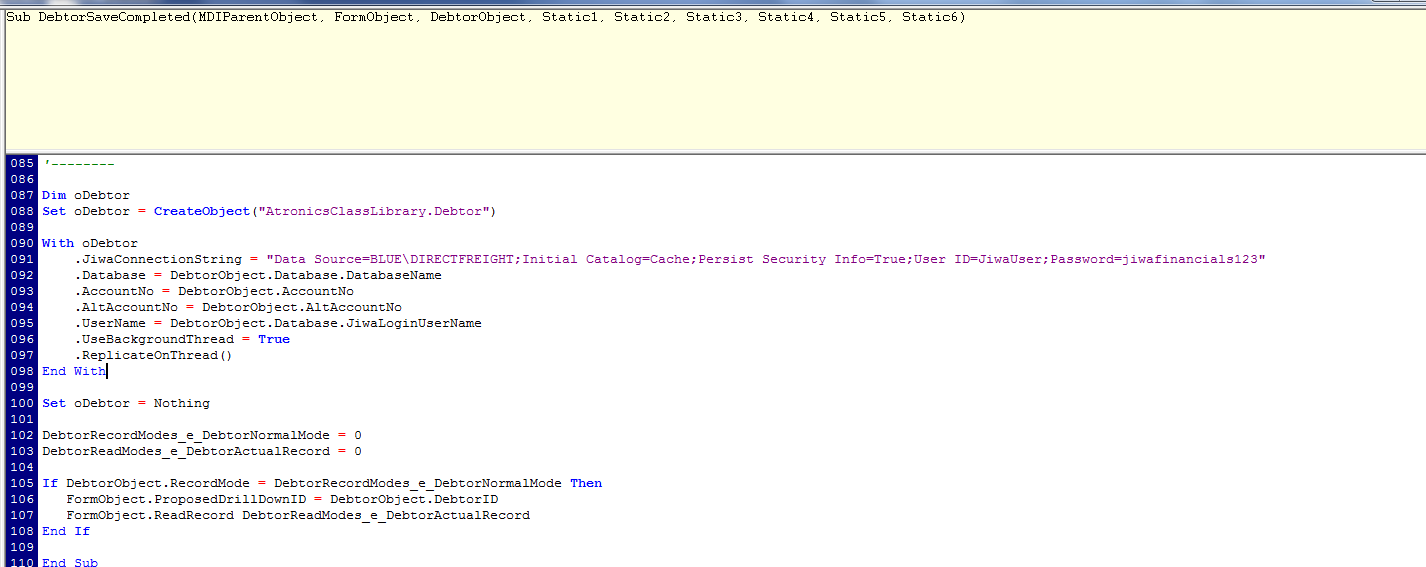1426x567 pixels.
Task: Click inside the JiwaConnectionString value string
Action: pyautogui.click(x=770, y=259)
